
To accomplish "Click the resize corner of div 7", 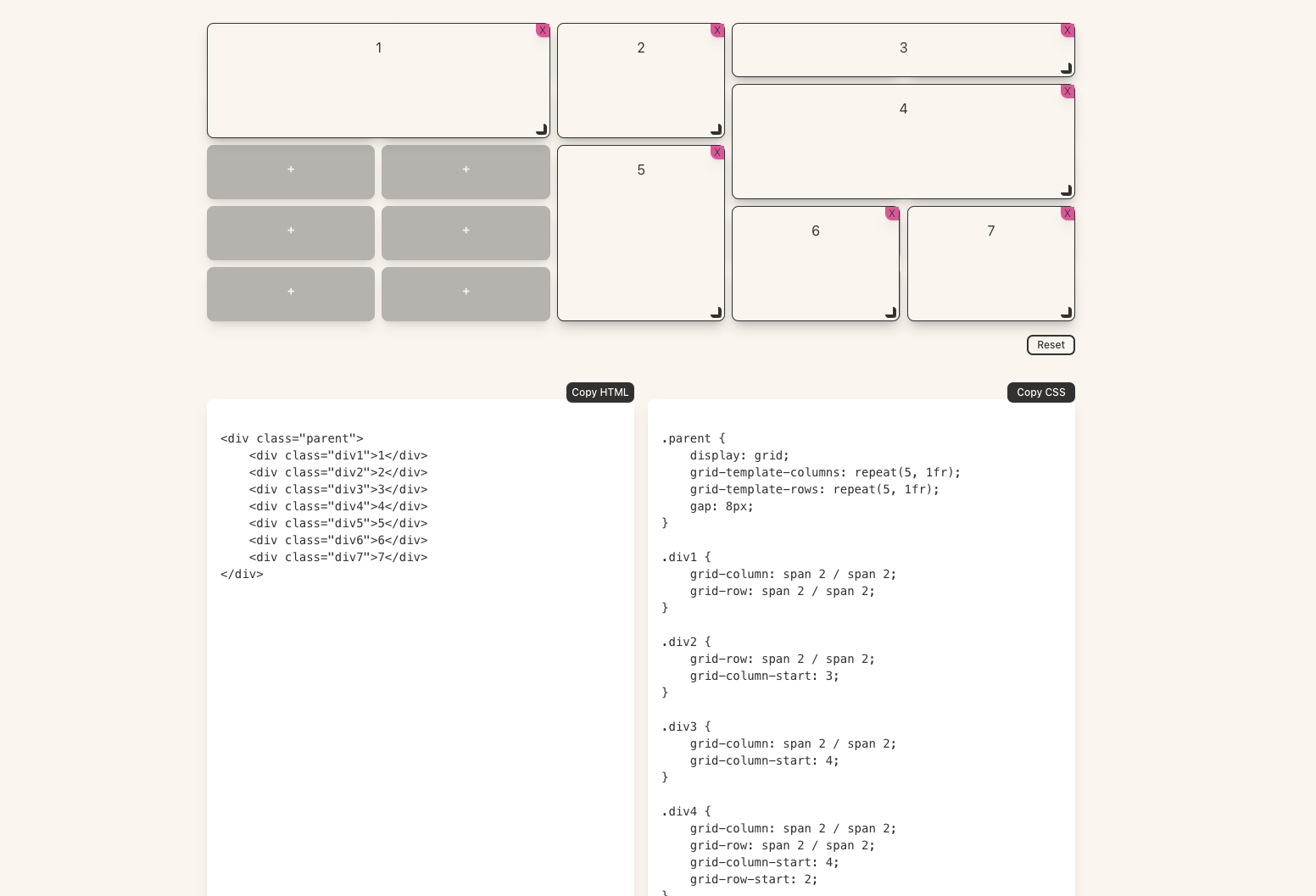I will coord(1066,312).
